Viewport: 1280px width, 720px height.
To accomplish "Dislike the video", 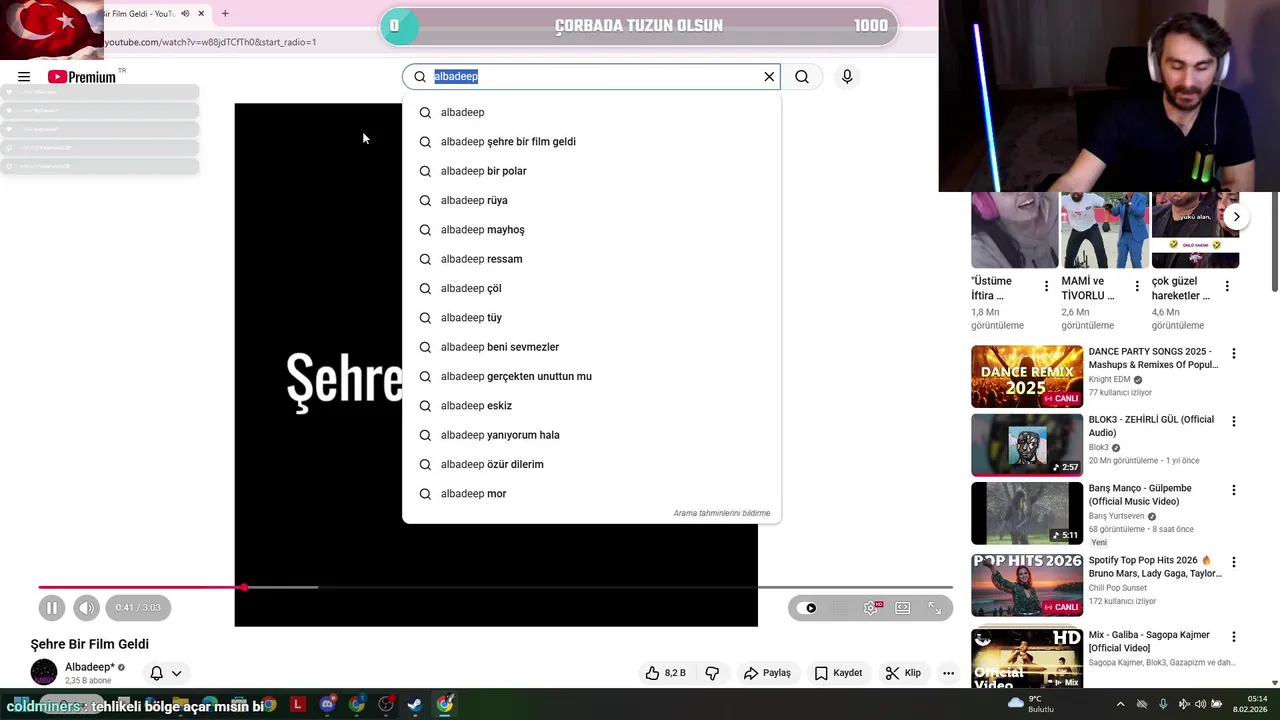I will [712, 673].
